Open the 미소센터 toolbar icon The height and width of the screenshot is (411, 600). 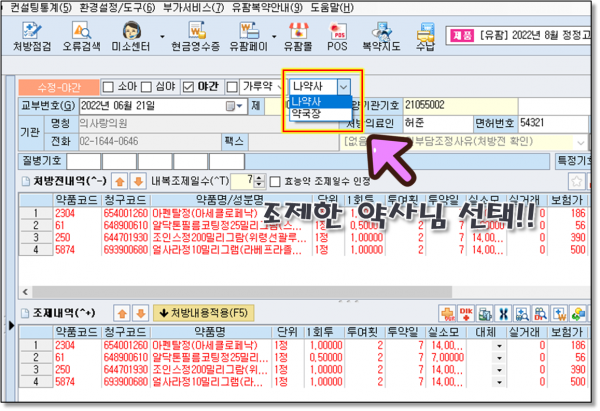(131, 39)
